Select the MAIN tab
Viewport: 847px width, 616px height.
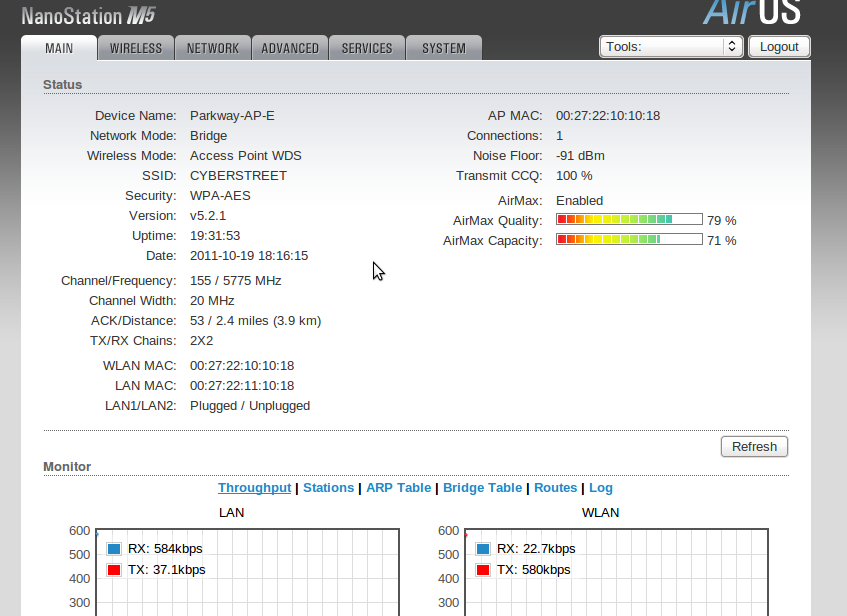[59, 48]
